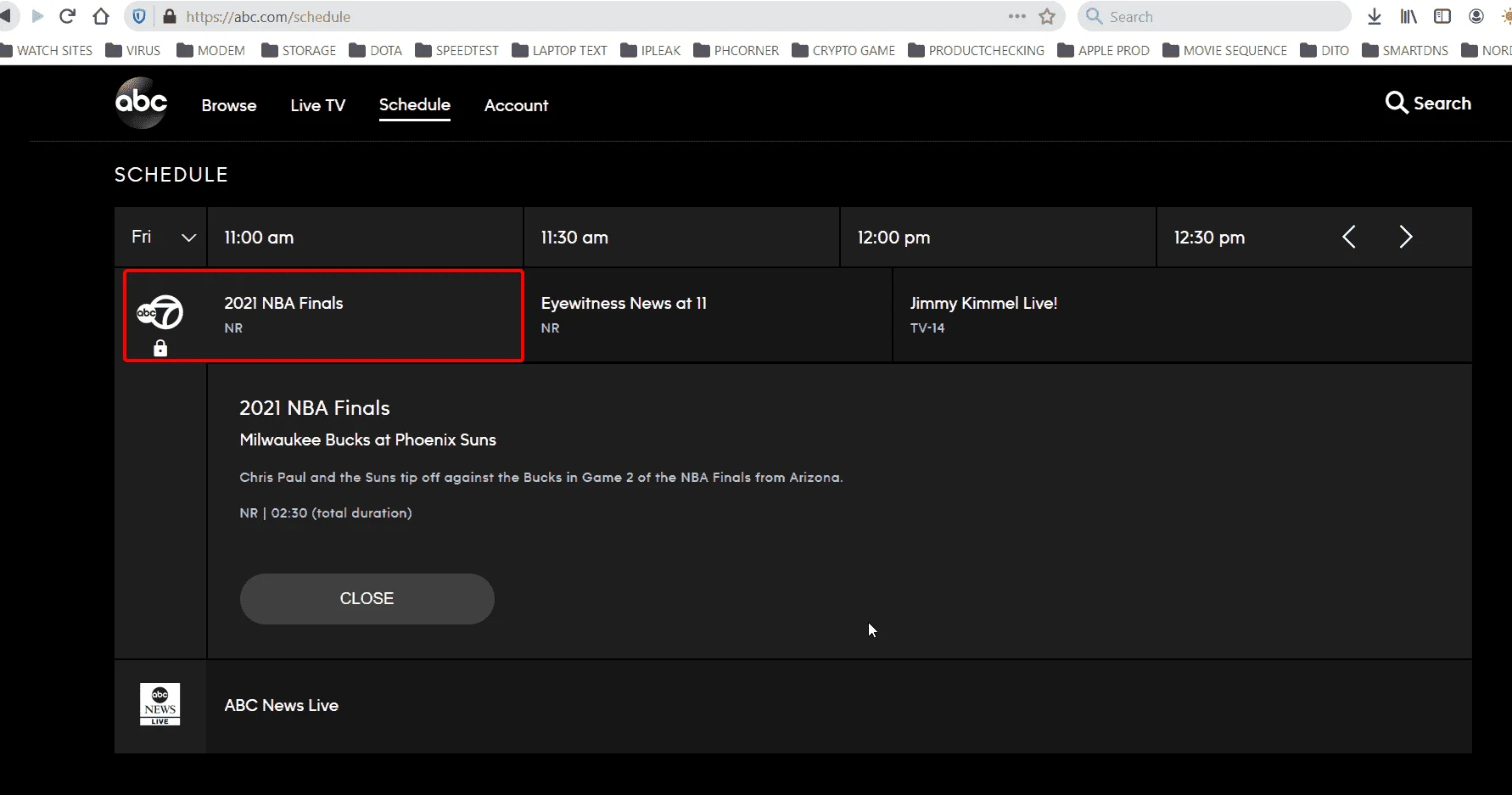Open the PHCORNER bookmark folder
Image resolution: width=1512 pixels, height=795 pixels.
tap(736, 50)
